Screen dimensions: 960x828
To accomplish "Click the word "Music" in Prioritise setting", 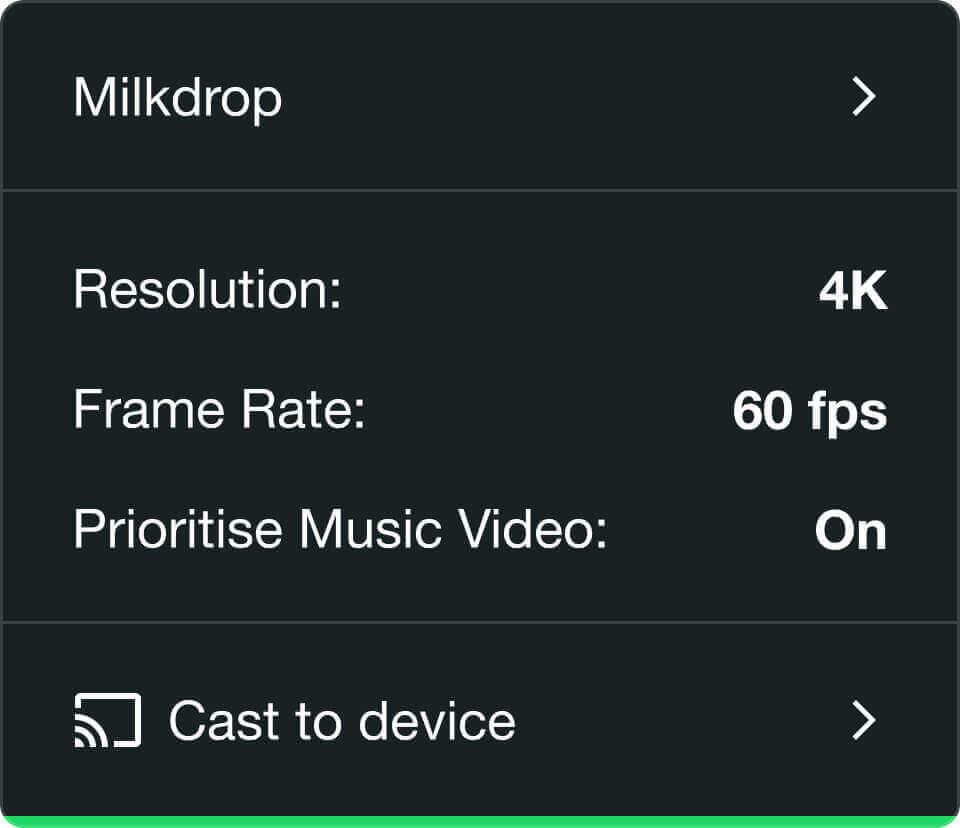I will pos(370,529).
